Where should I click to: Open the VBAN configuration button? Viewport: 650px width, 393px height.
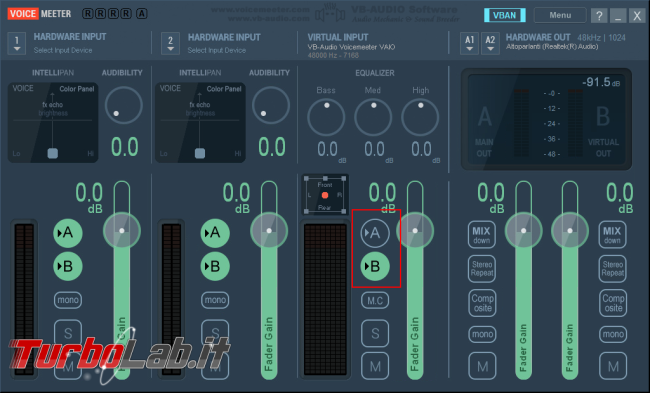pyautogui.click(x=504, y=15)
